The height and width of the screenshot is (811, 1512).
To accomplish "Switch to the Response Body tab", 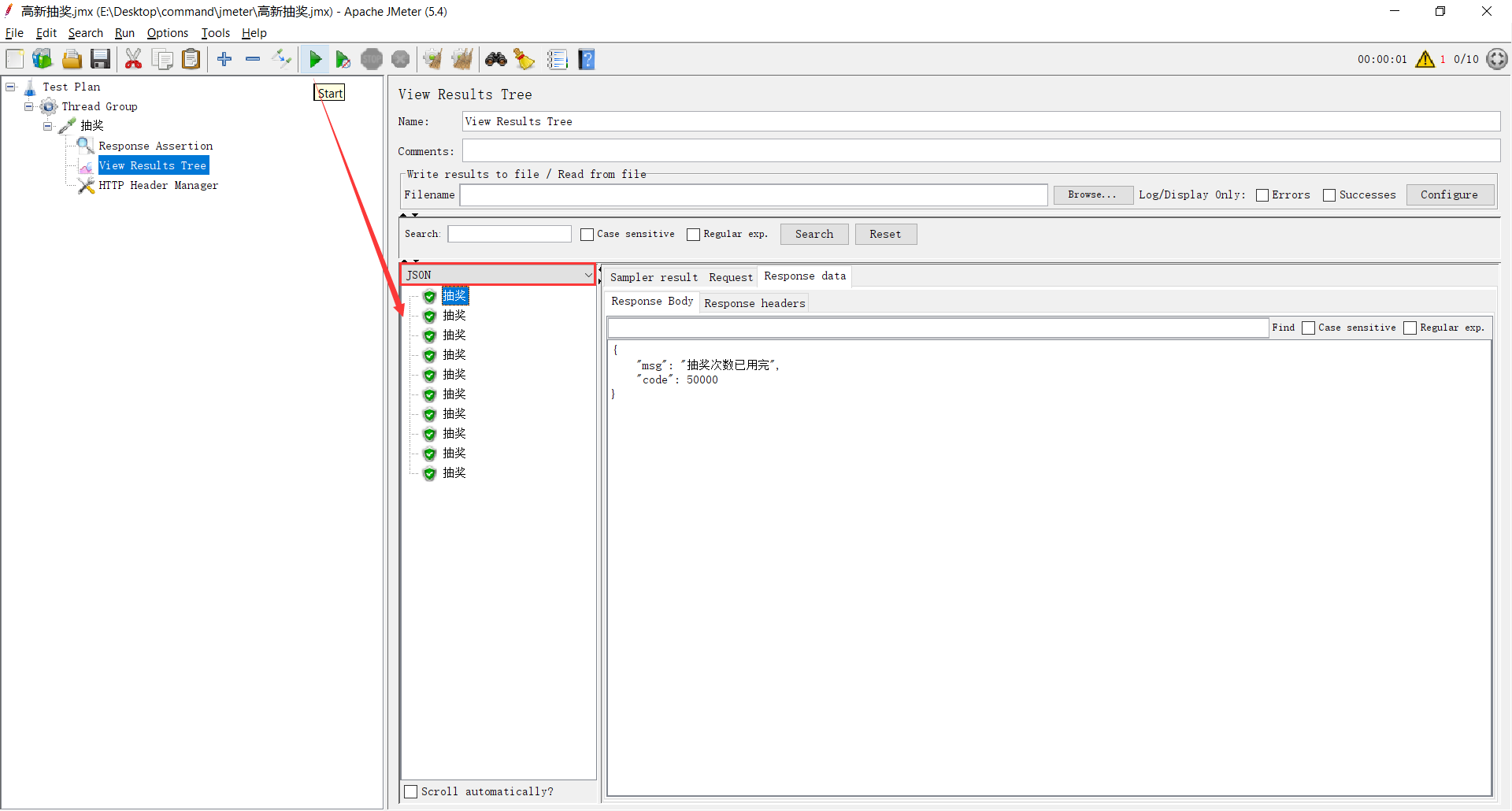I will (652, 302).
